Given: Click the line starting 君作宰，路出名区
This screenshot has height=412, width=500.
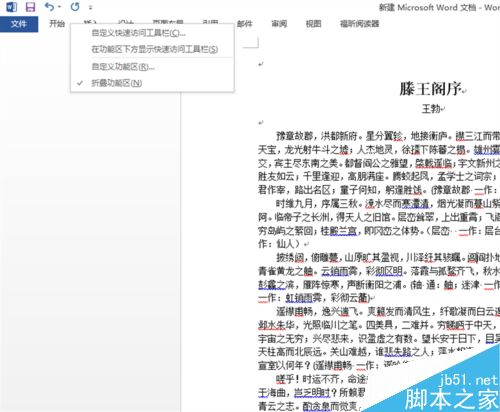Looking at the screenshot, I should click(379, 190).
